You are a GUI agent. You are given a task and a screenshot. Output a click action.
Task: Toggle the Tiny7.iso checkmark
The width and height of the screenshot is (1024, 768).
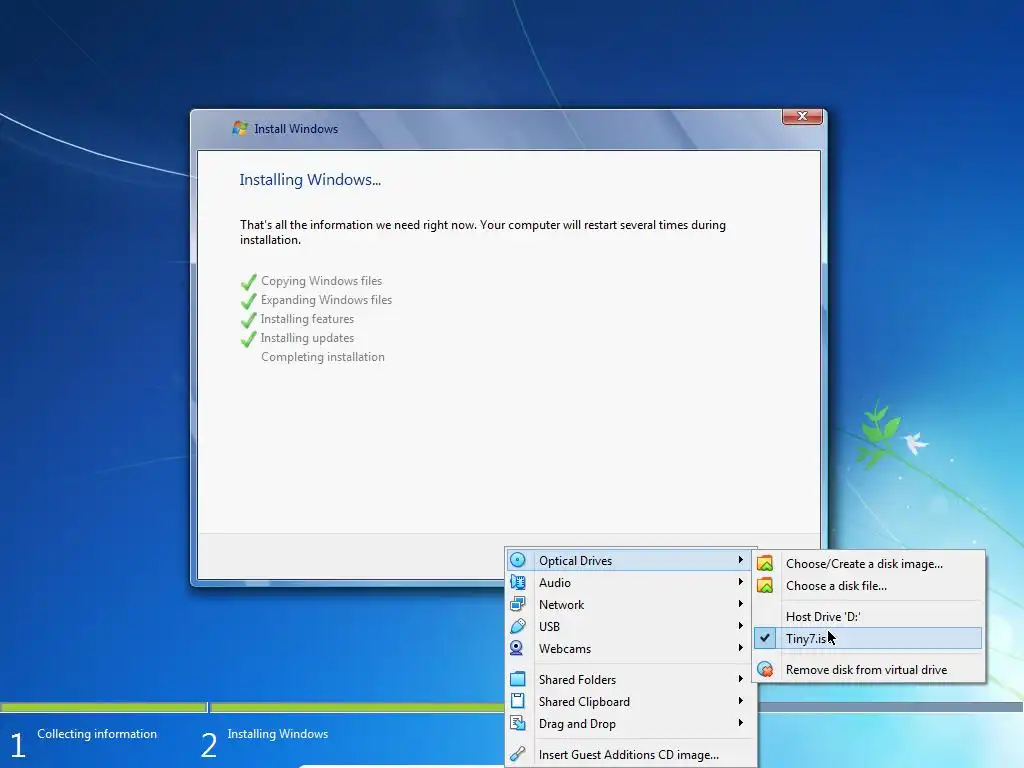click(765, 638)
